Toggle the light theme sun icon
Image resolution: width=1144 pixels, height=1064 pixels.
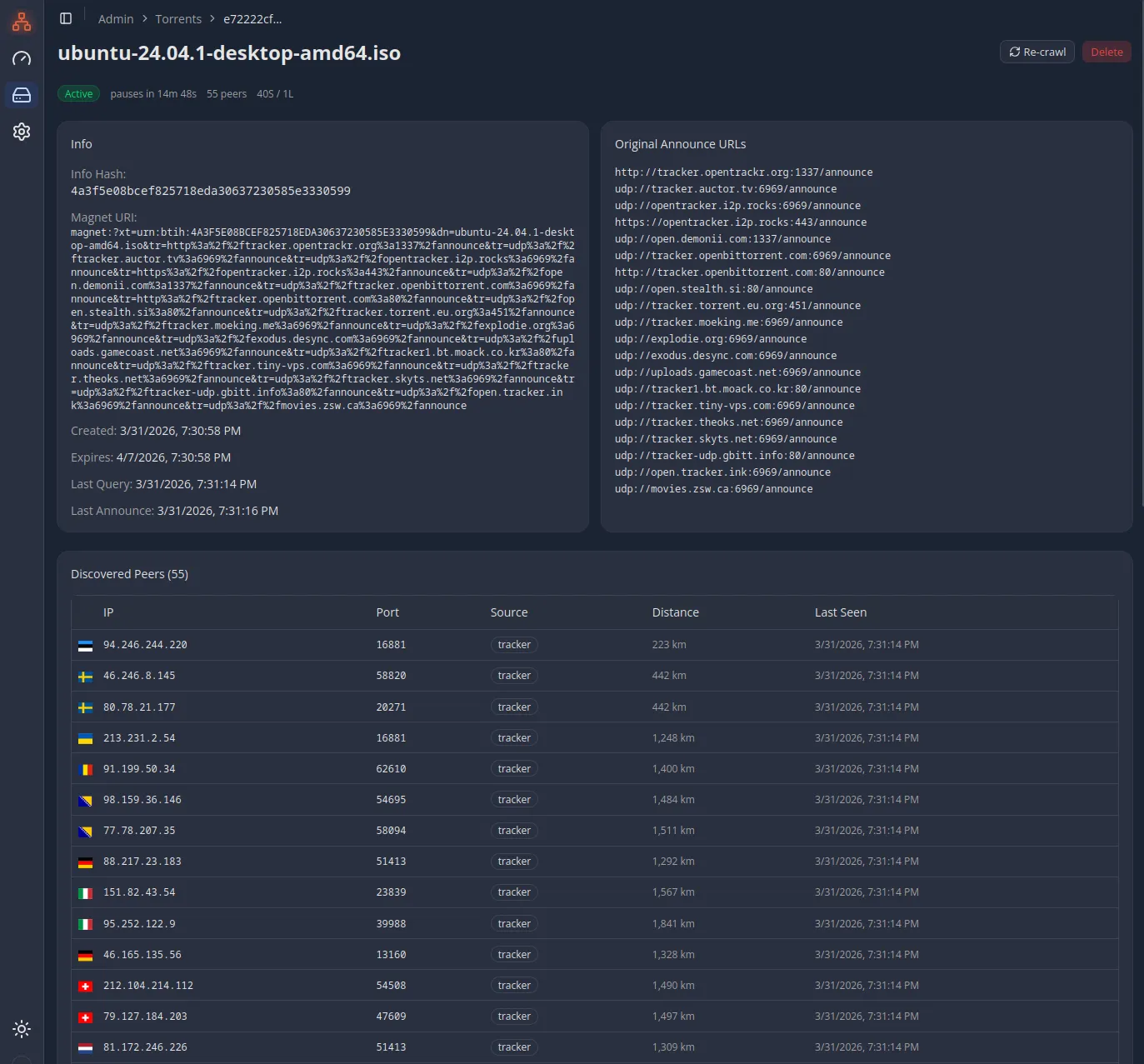pyautogui.click(x=22, y=1029)
